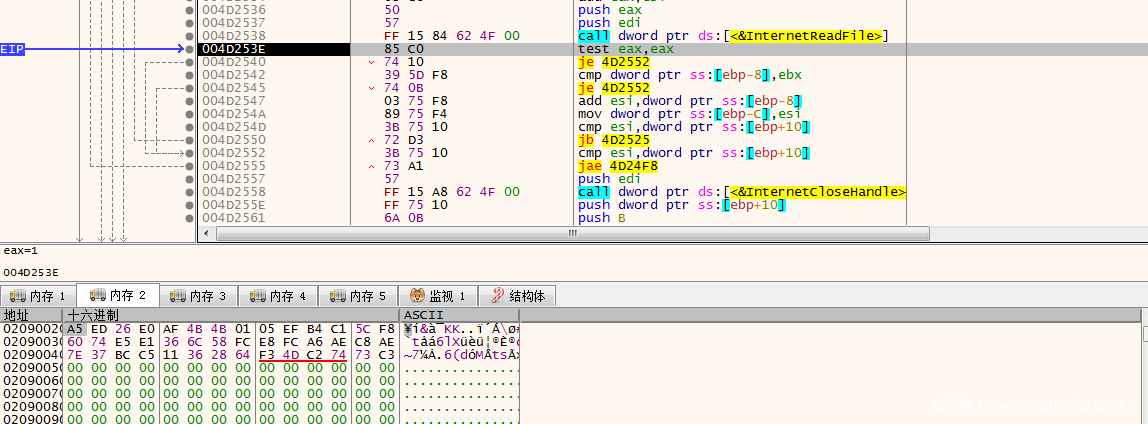The width and height of the screenshot is (1148, 424).
Task: Open the 内存 4 dump tab
Action: (x=279, y=296)
